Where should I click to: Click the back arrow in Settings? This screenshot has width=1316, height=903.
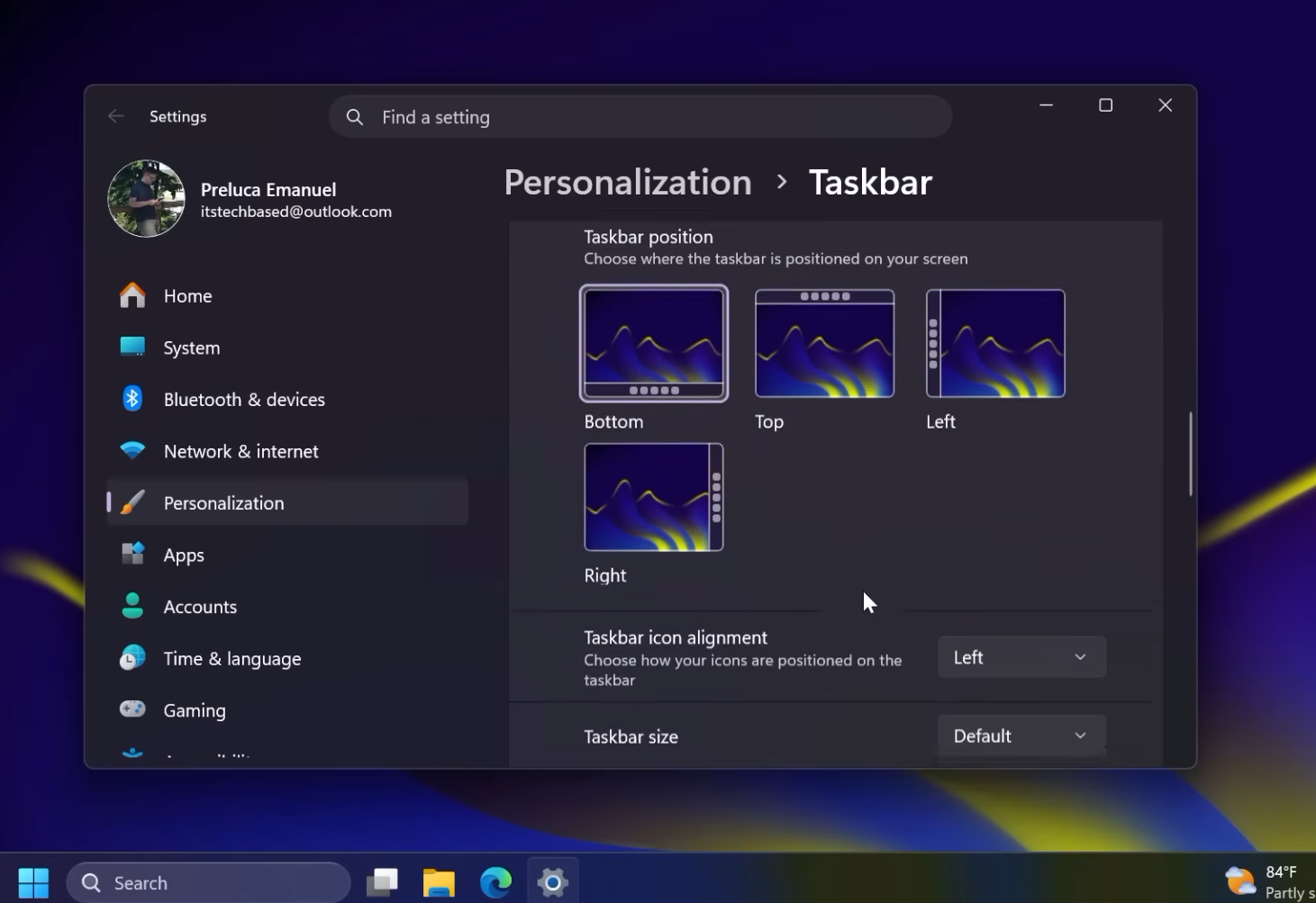[116, 116]
